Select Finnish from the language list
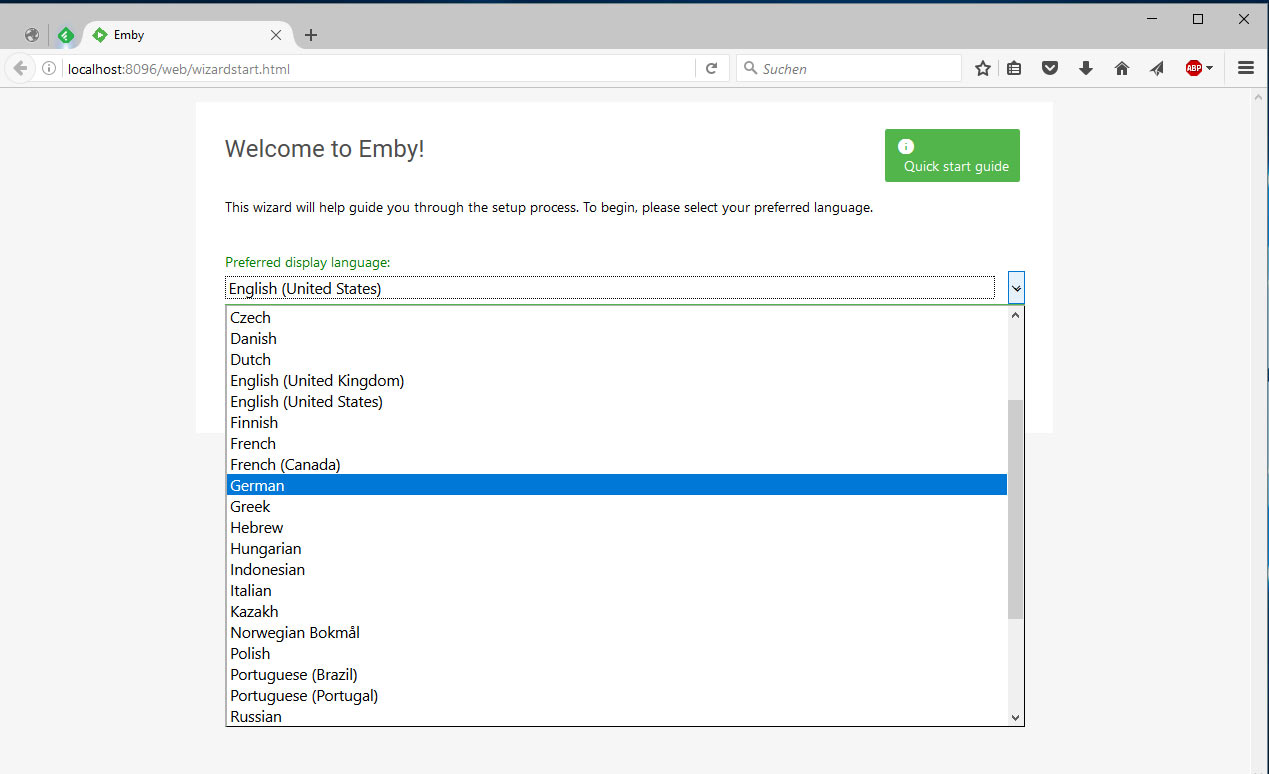 (617, 422)
